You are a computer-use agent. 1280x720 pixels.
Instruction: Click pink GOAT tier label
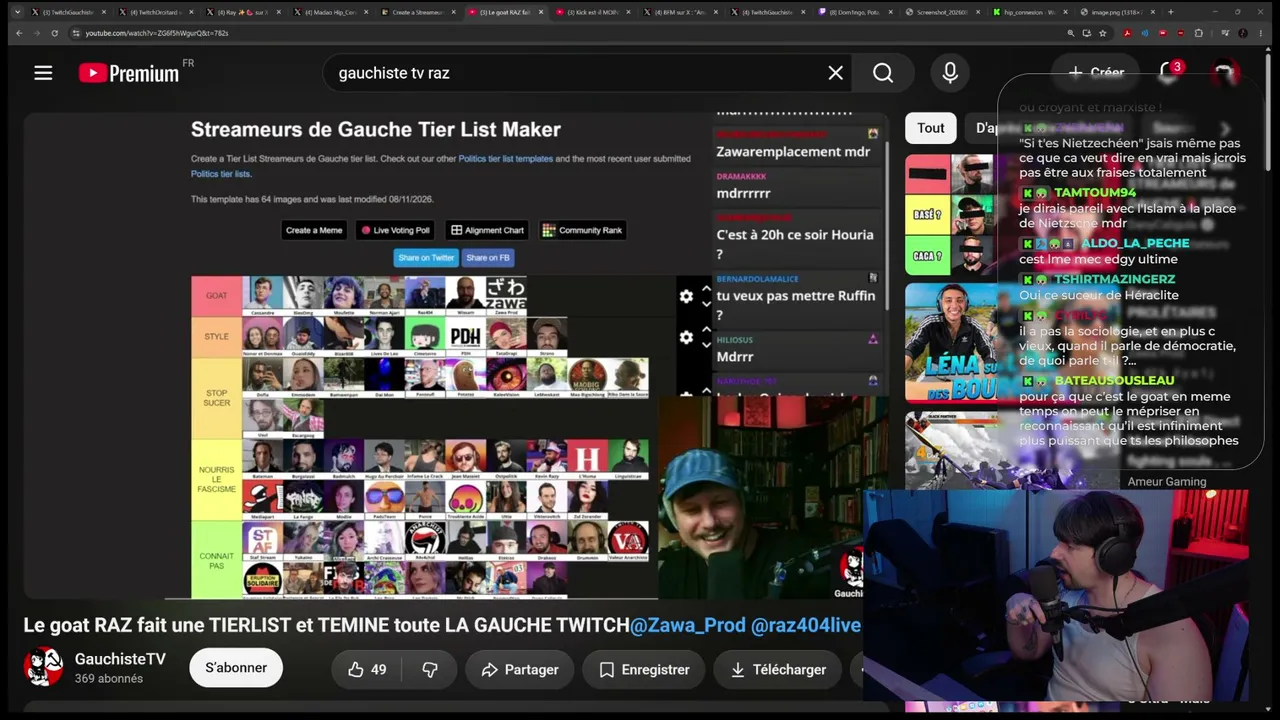click(216, 295)
